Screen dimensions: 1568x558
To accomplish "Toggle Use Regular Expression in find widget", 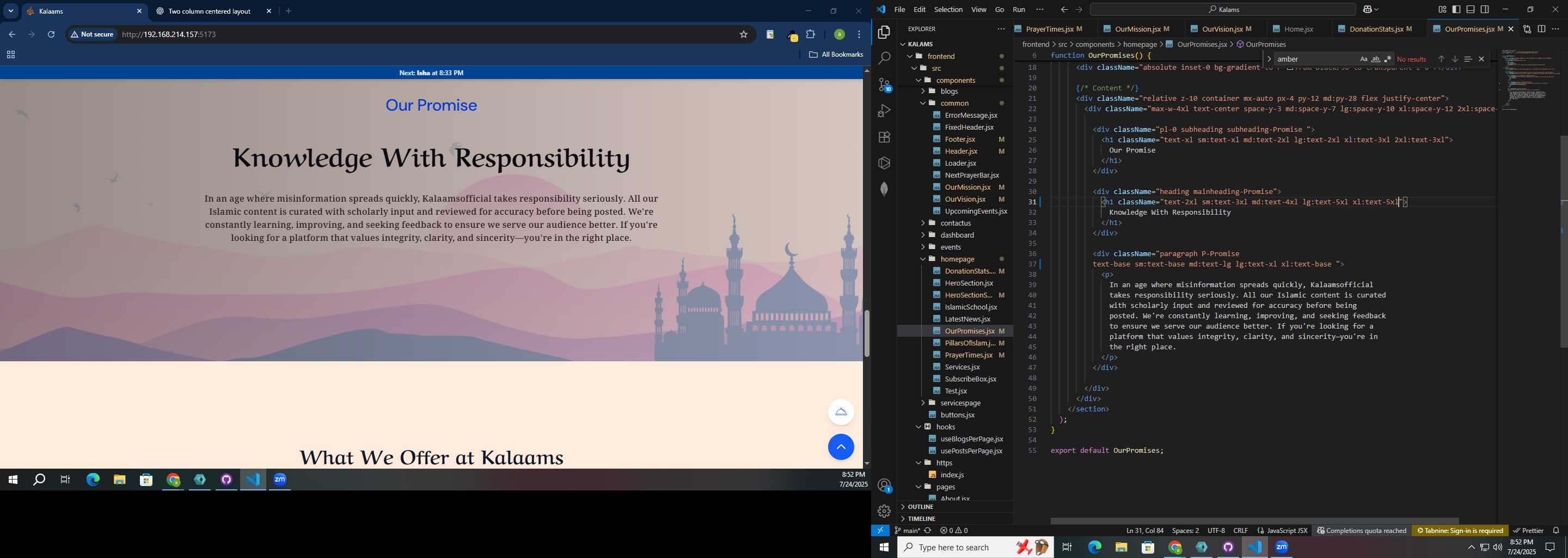I will coord(1388,59).
